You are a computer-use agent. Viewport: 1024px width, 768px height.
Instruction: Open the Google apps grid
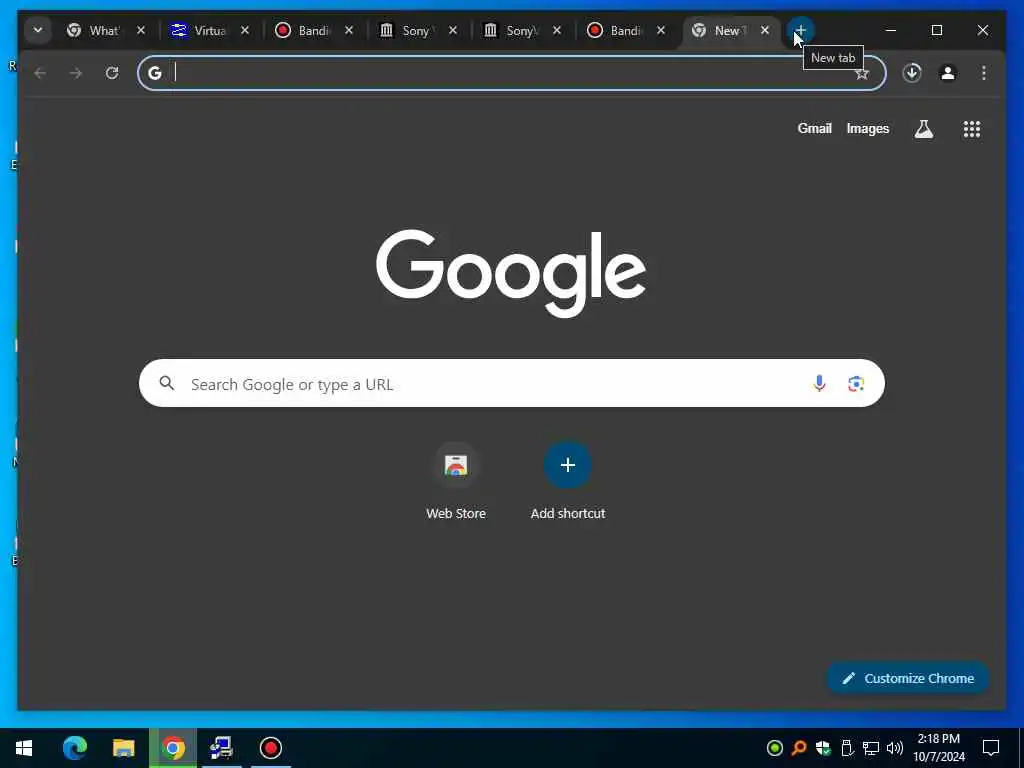pyautogui.click(x=972, y=129)
